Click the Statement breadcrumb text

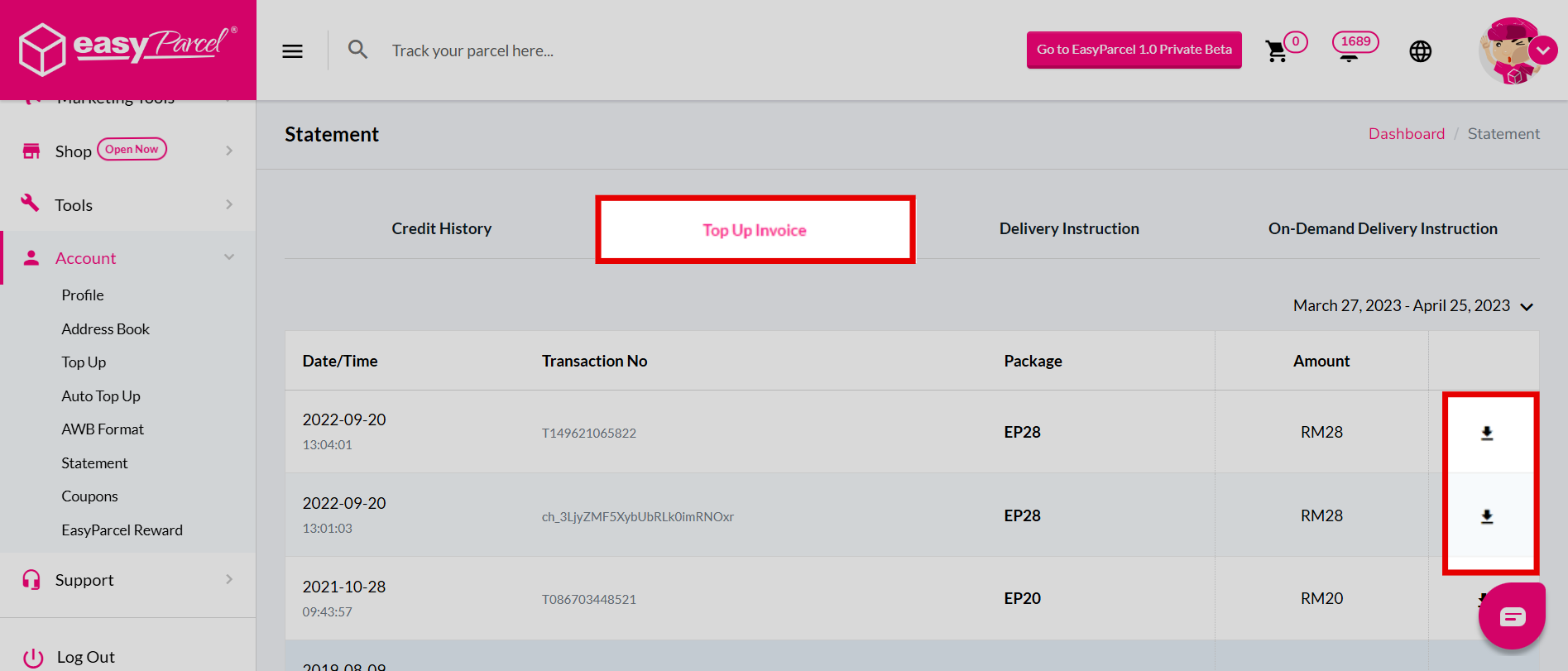pos(1503,134)
